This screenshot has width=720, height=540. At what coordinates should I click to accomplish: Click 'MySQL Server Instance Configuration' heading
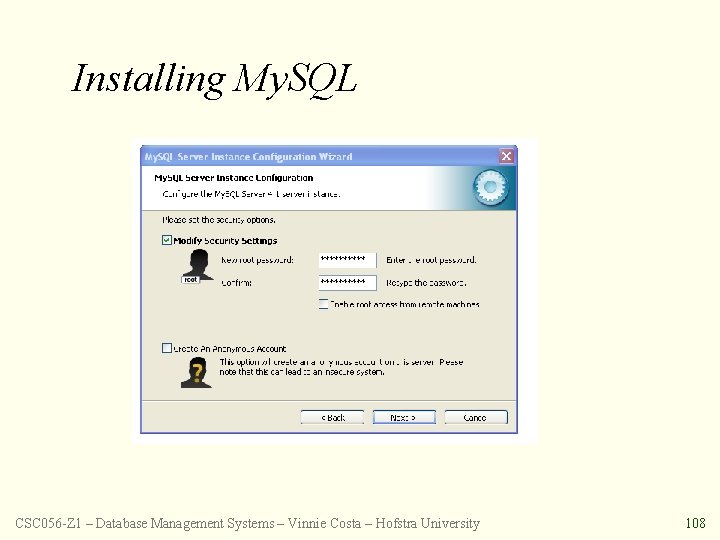point(234,178)
